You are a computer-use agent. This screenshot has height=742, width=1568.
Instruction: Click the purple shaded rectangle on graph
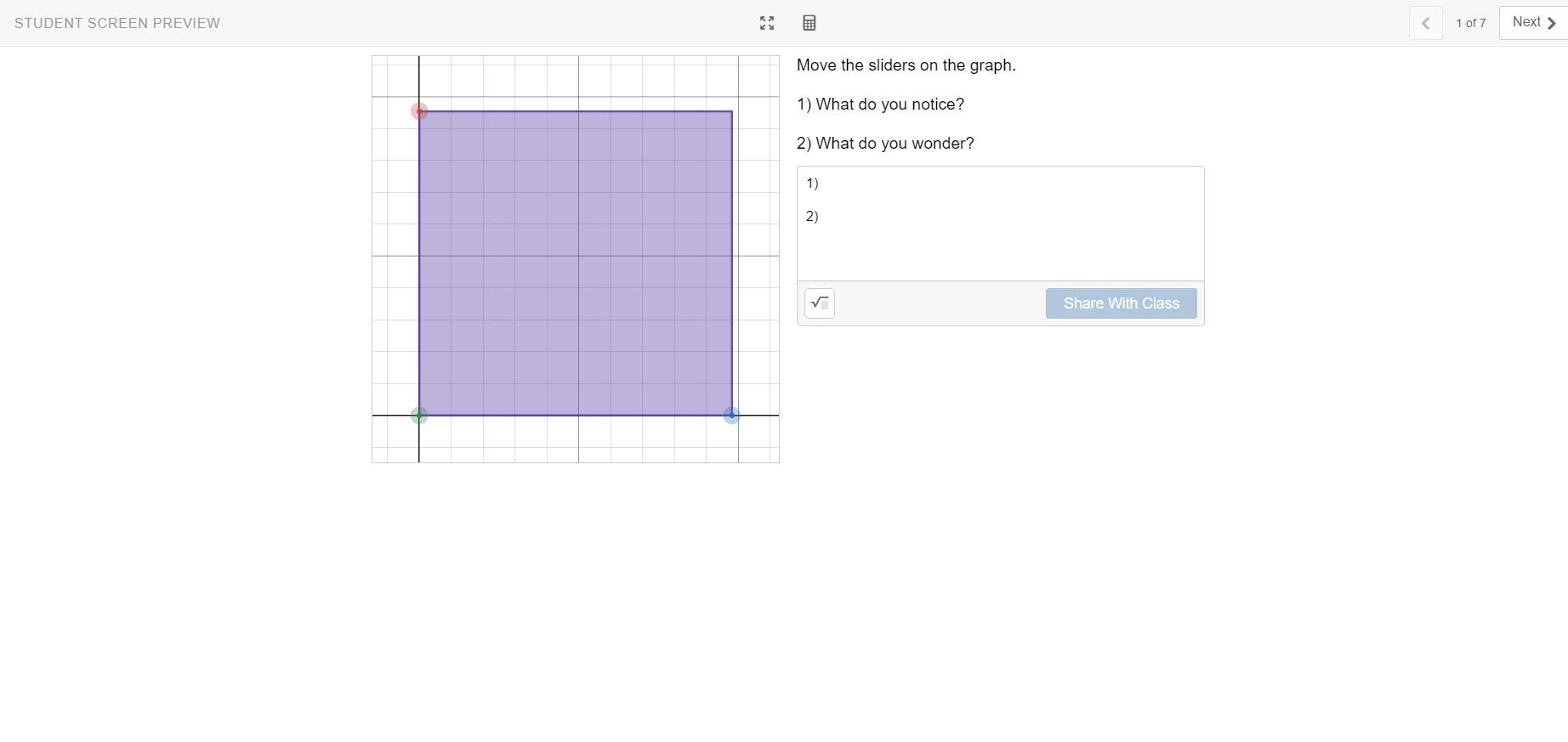coord(576,263)
